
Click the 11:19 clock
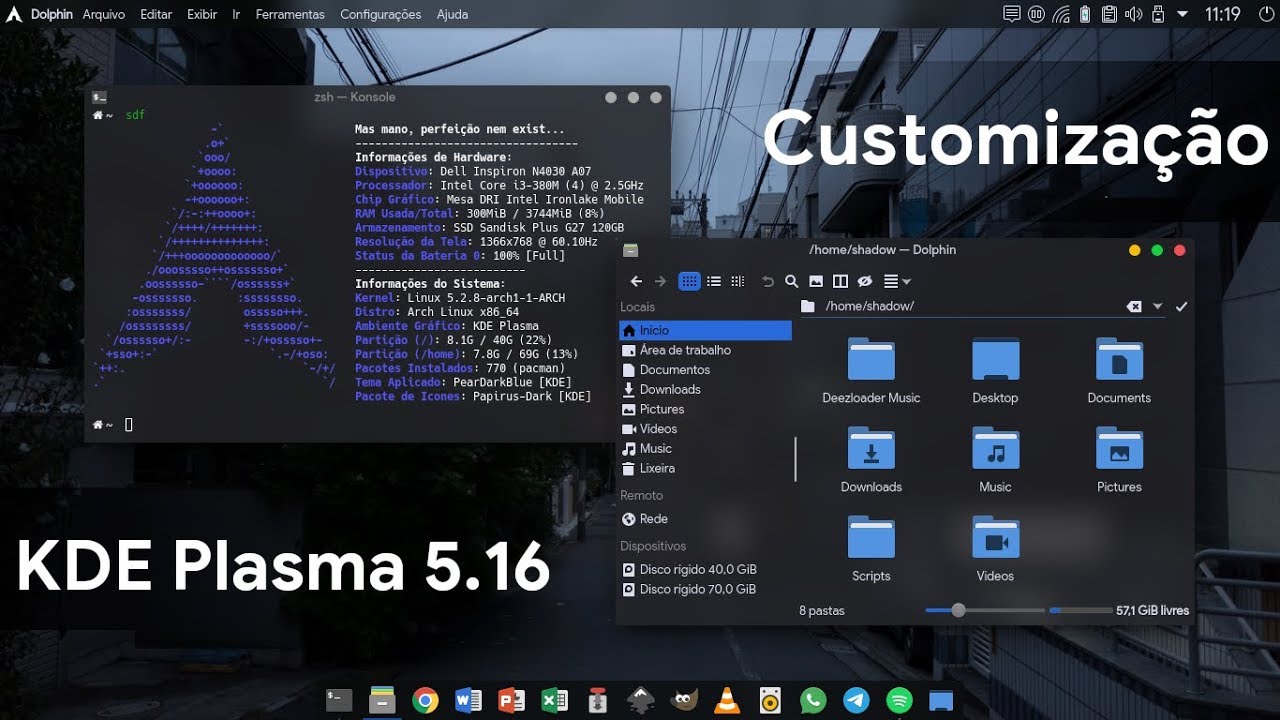(1222, 14)
